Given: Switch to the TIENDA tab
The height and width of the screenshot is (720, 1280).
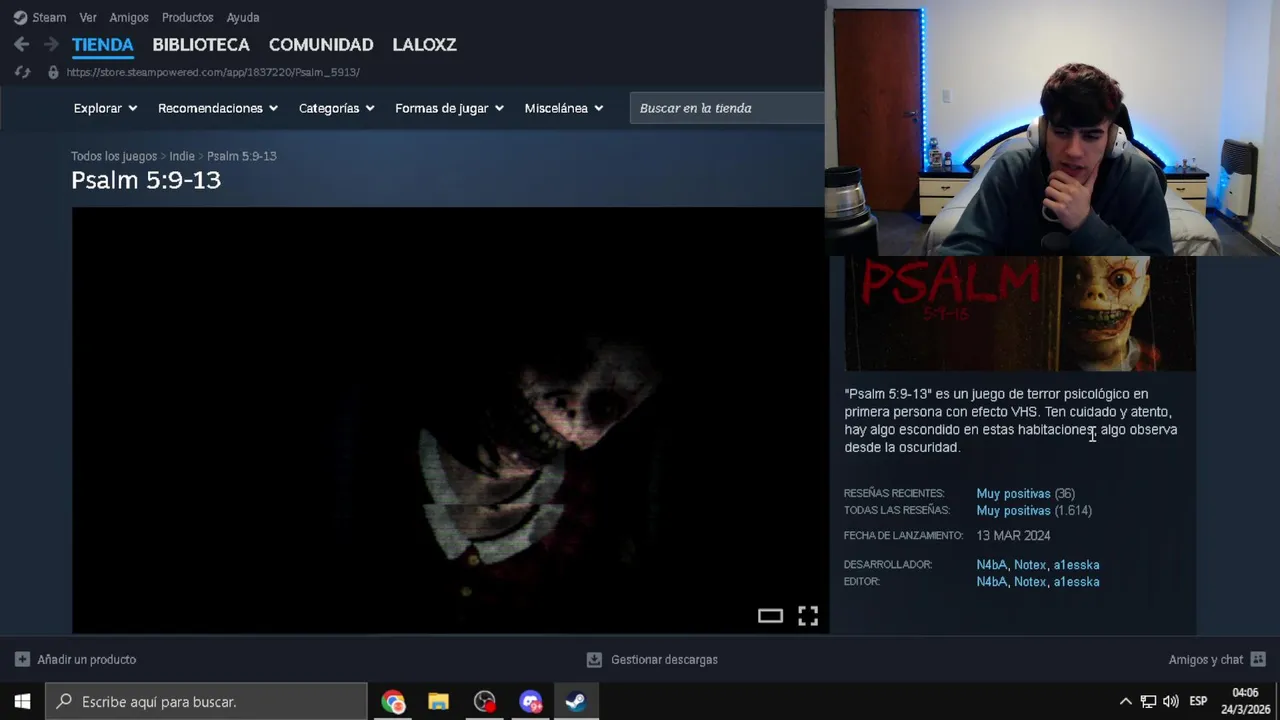Looking at the screenshot, I should click(102, 44).
